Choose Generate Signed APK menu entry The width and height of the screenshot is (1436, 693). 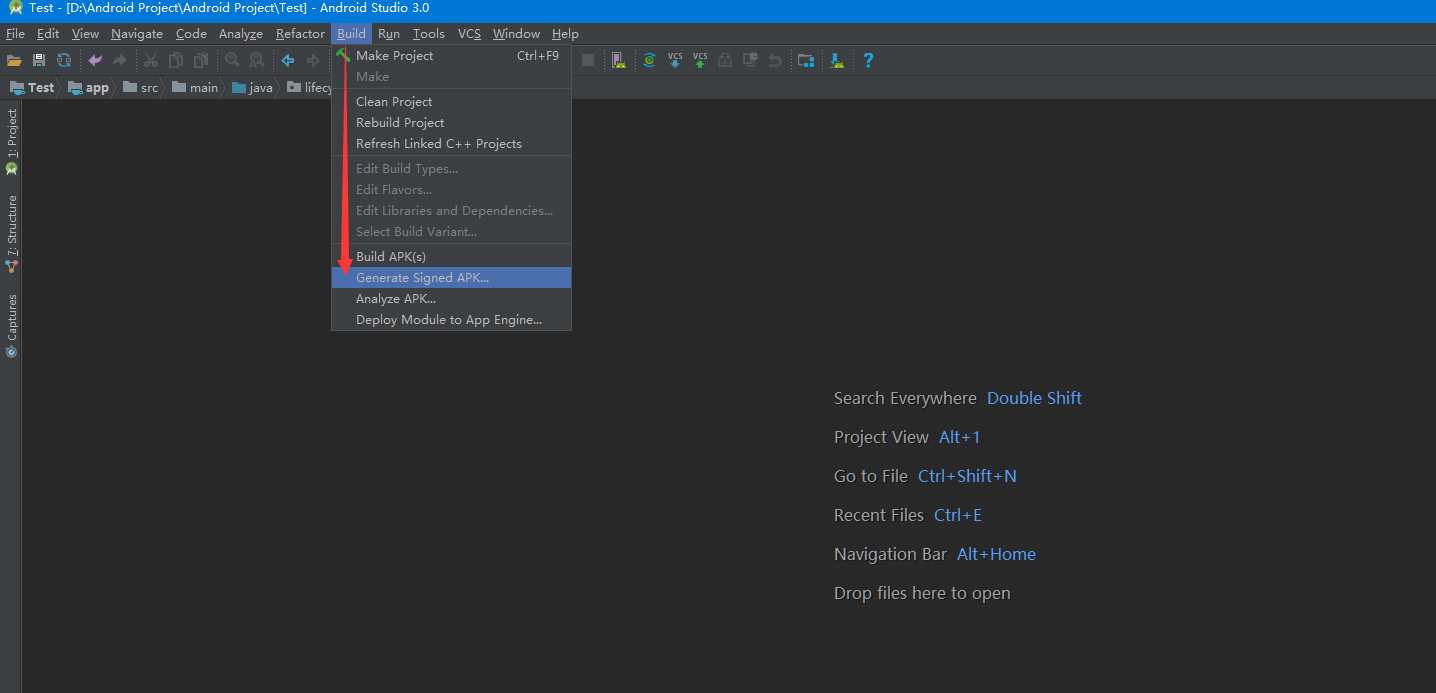point(451,278)
